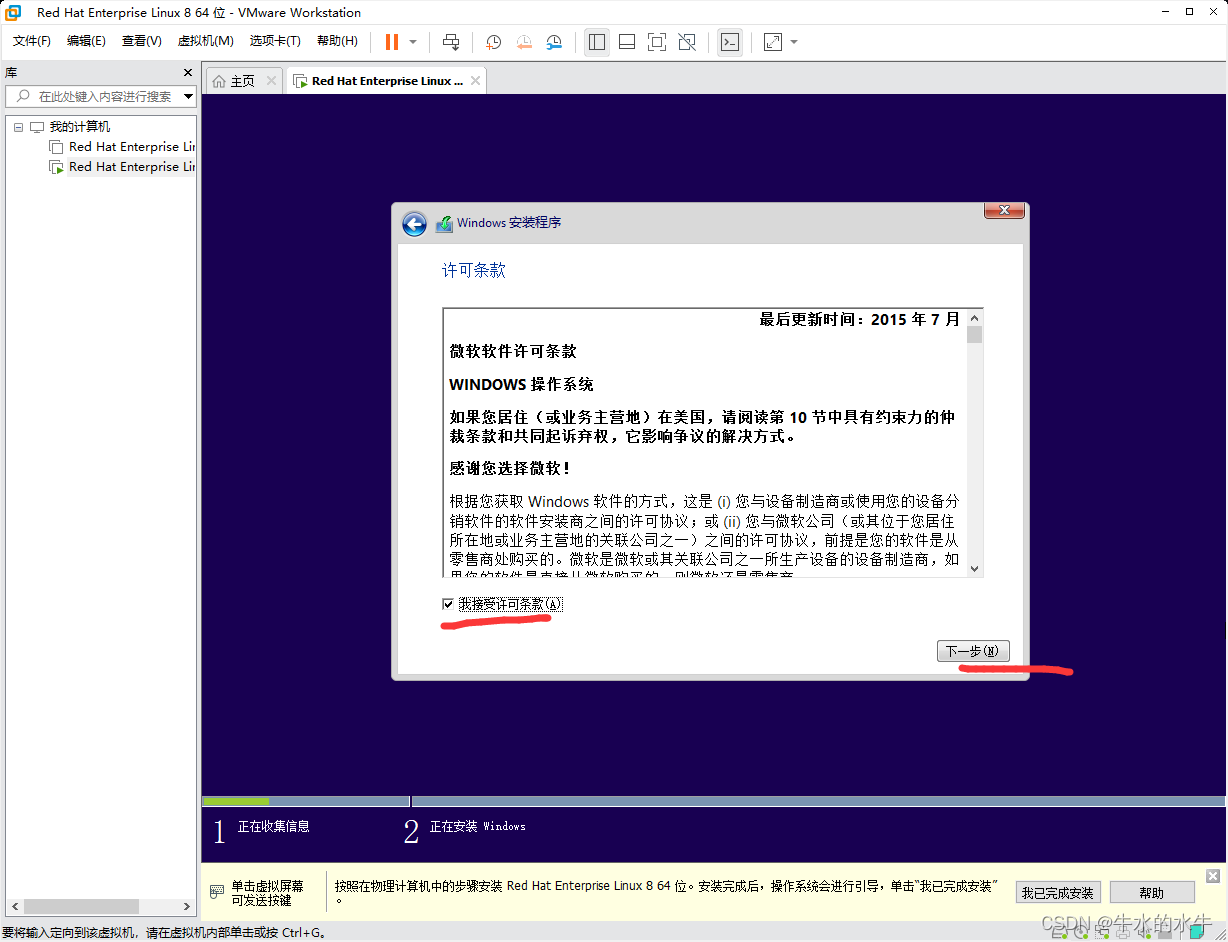This screenshot has height=942, width=1228.
Task: Go back with the blue arrow in setup
Action: tap(414, 224)
